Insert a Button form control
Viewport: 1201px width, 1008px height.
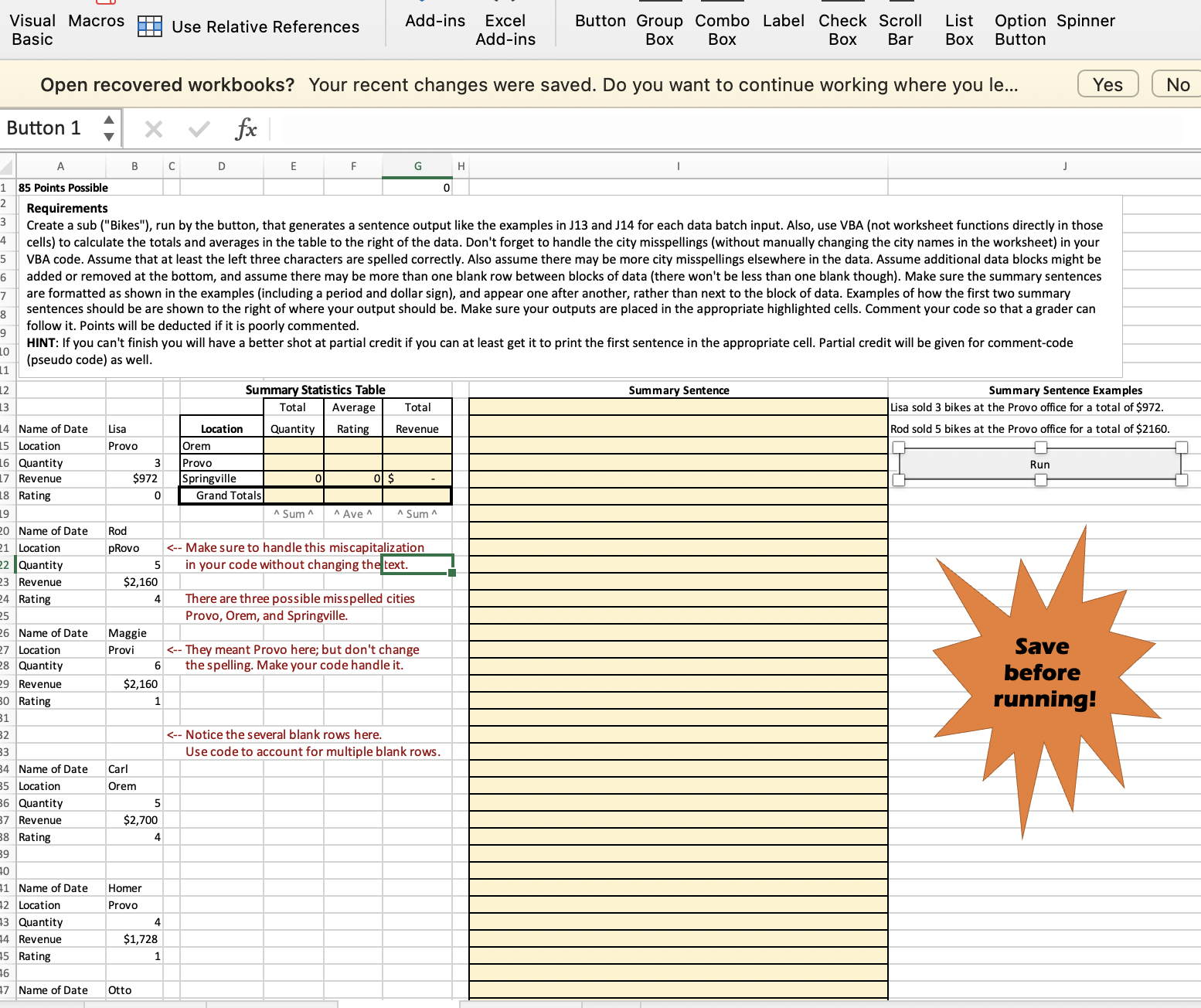point(600,21)
